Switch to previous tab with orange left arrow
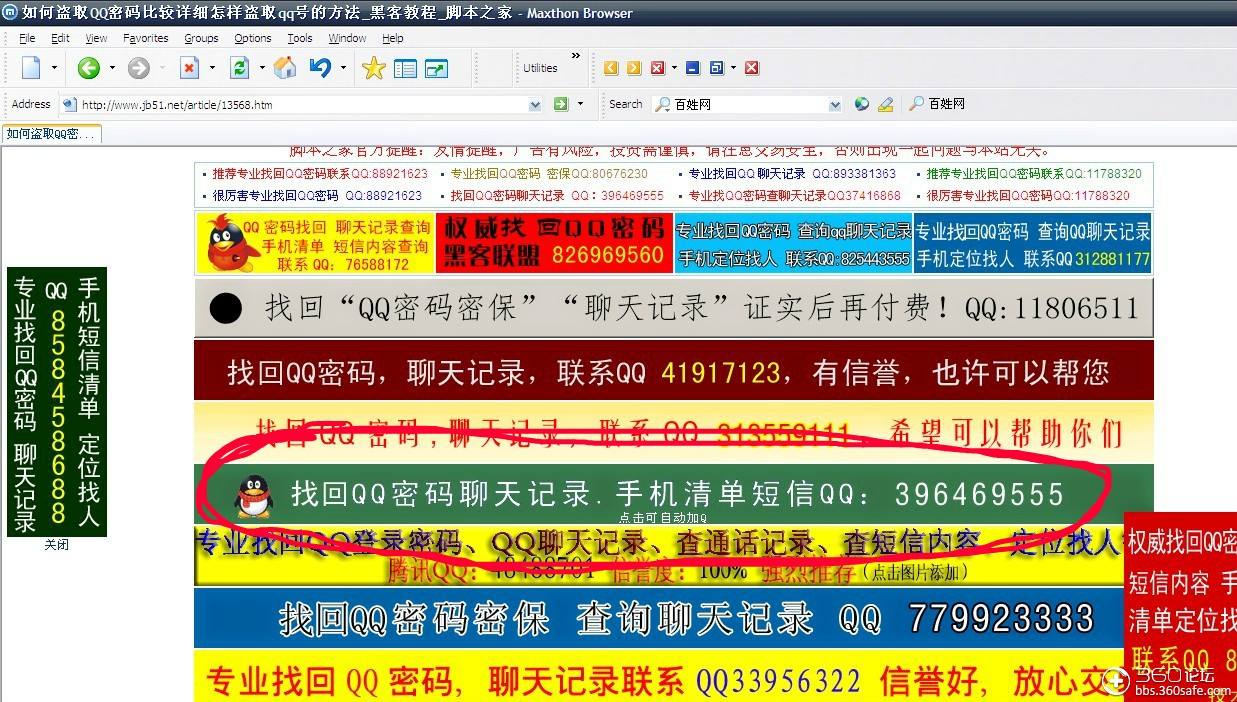The width and height of the screenshot is (1237, 702). click(611, 68)
